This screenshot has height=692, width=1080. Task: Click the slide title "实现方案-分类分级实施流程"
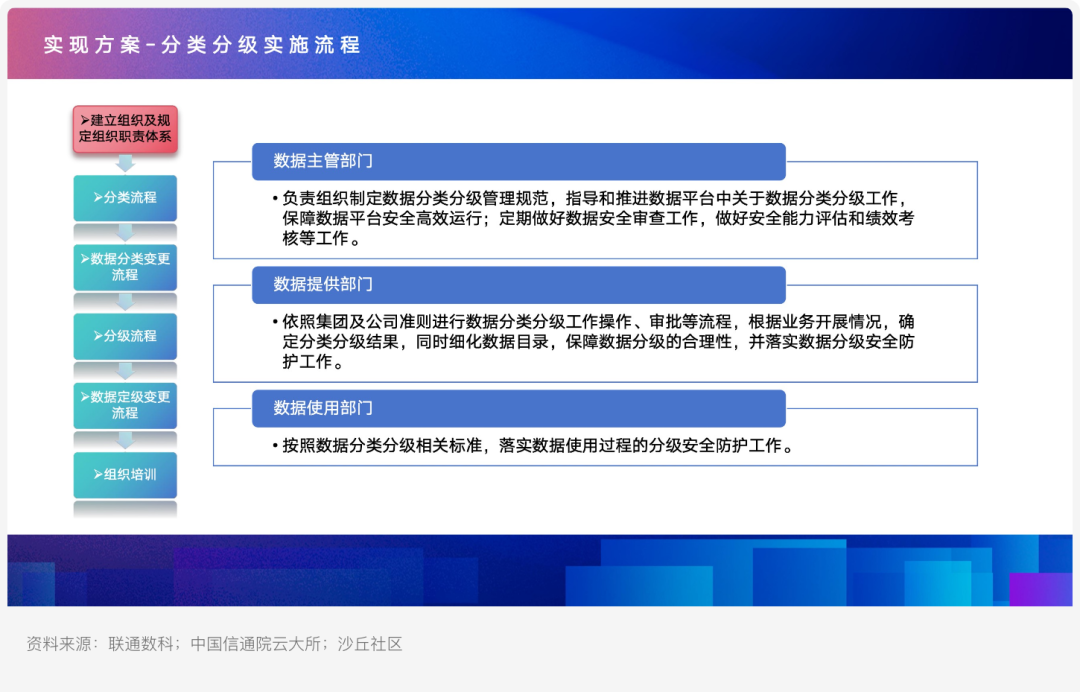click(202, 45)
